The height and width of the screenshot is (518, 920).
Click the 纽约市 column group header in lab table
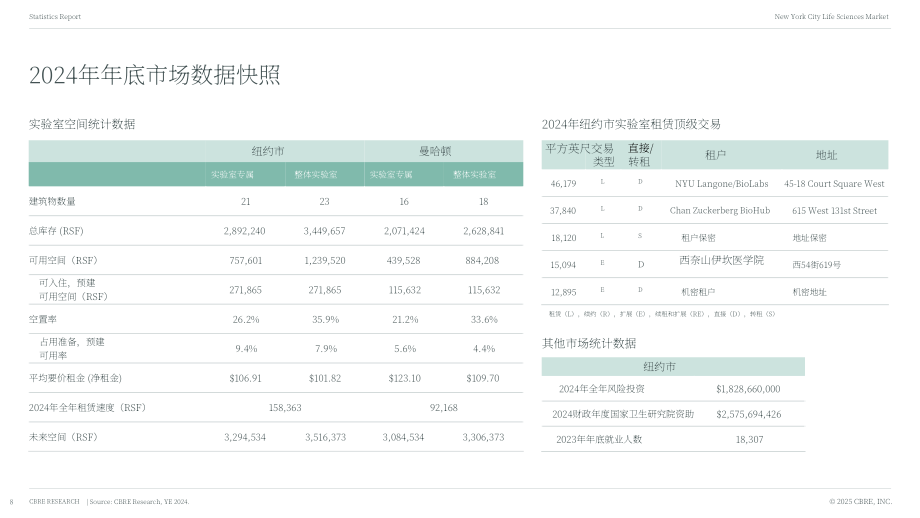click(x=268, y=151)
